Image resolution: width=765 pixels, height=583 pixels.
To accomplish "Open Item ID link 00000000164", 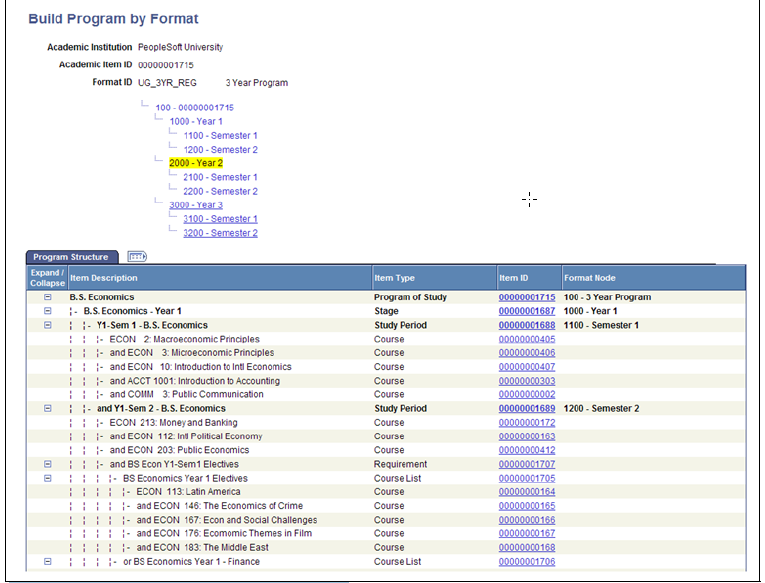I will point(527,492).
